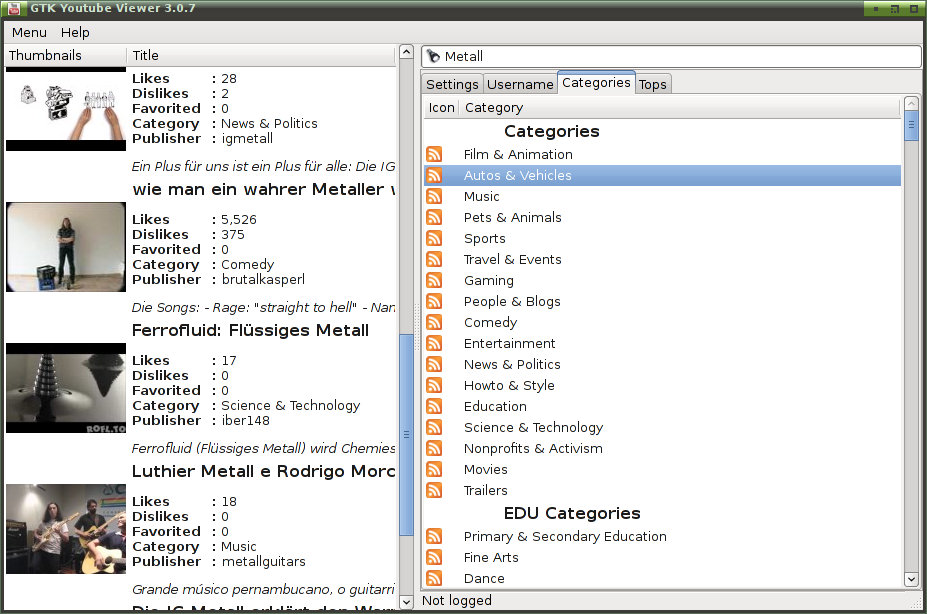Image resolution: width=927 pixels, height=614 pixels.
Task: Select the metallguitars Music video thumbnail
Action: (66, 529)
